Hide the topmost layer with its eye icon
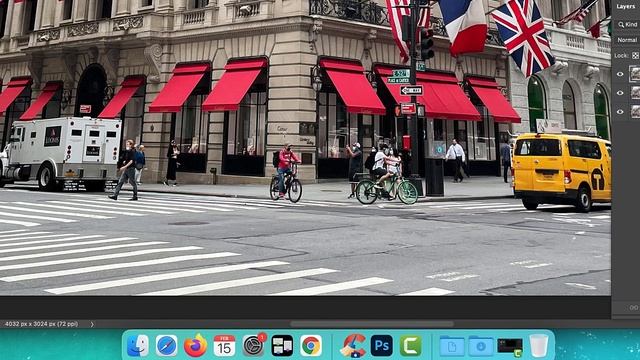The image size is (640, 360). [620, 74]
